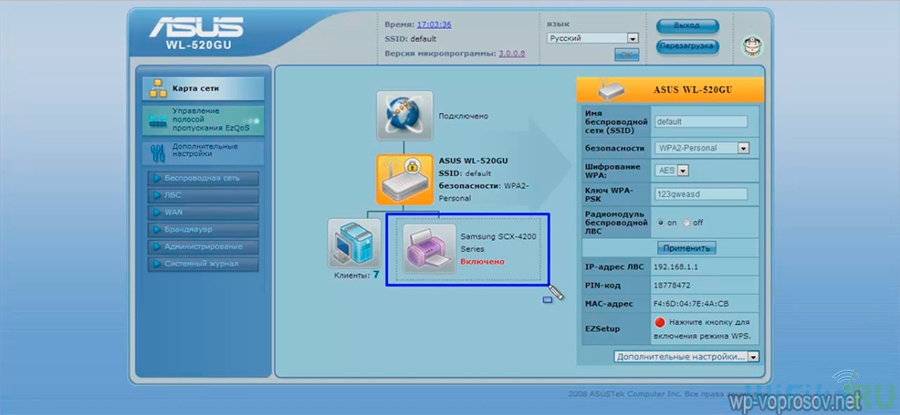Open WAN section
The image size is (900, 415).
point(203,212)
